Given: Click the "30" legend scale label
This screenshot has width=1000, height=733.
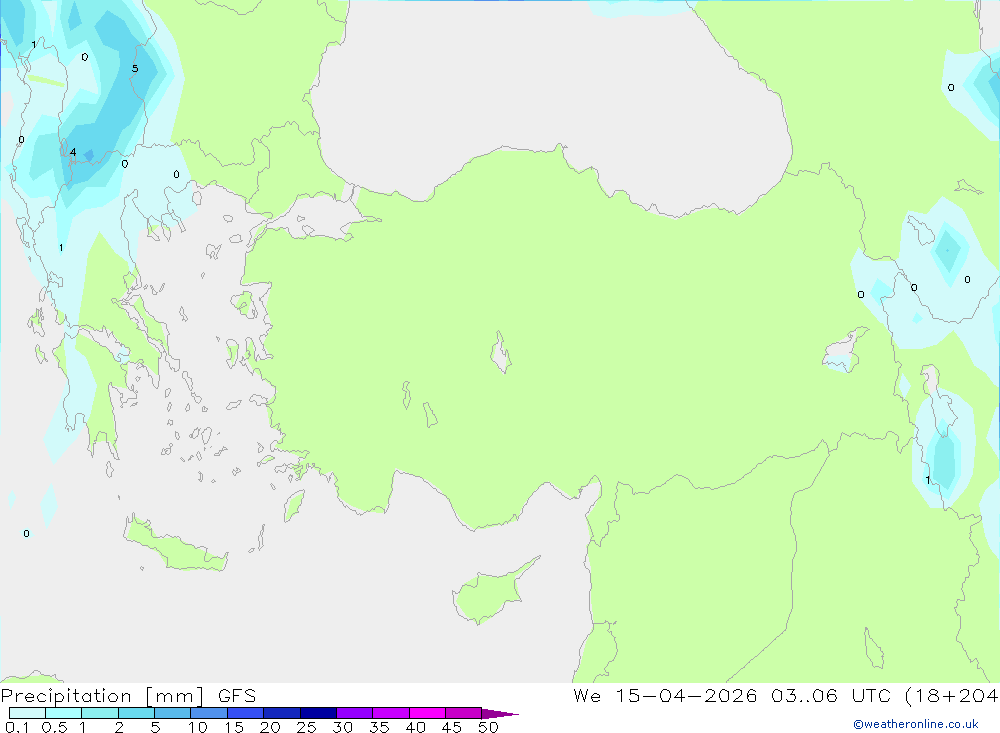Looking at the screenshot, I should (343, 727).
